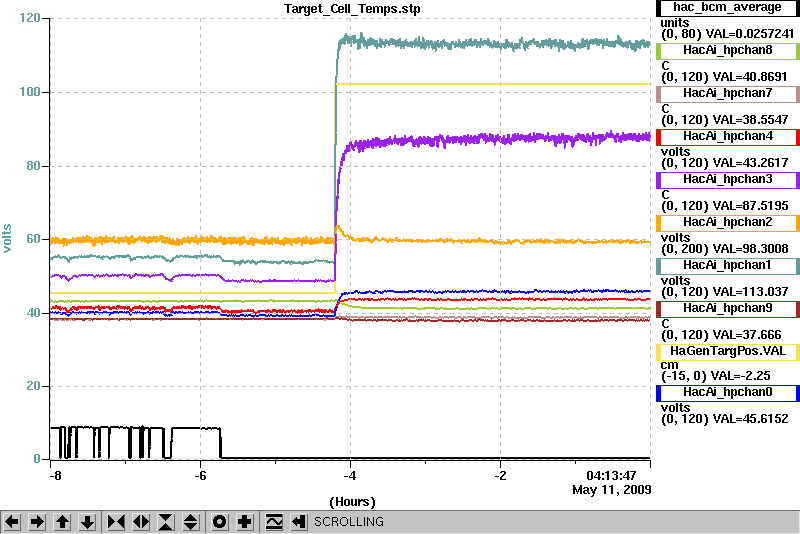Pan the graph left with left-arrow icon
This screenshot has height=534, width=800.
click(x=12, y=522)
